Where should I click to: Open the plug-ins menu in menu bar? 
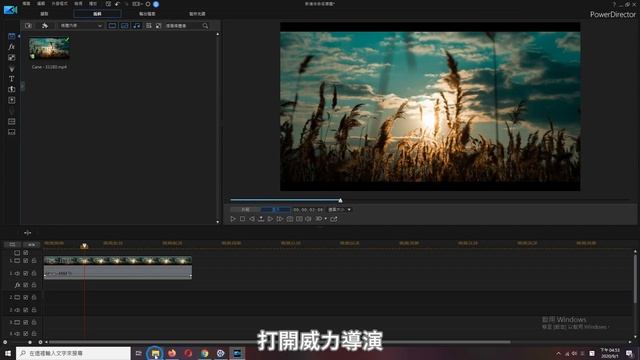[x=60, y=3]
